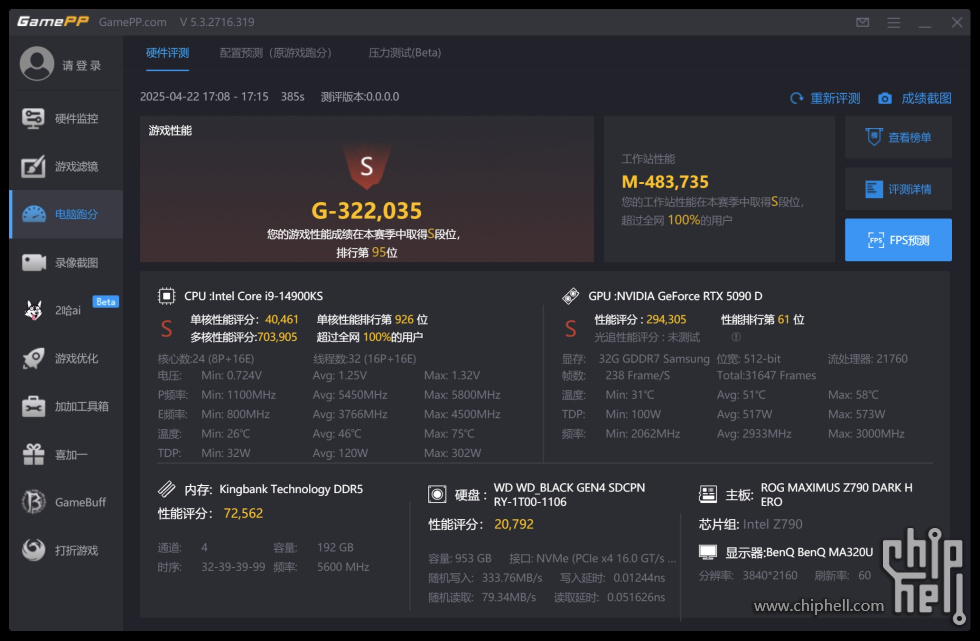Click the benchmark date 2025-04-22 17:08 - 17:15
The width and height of the screenshot is (980, 641).
204,97
